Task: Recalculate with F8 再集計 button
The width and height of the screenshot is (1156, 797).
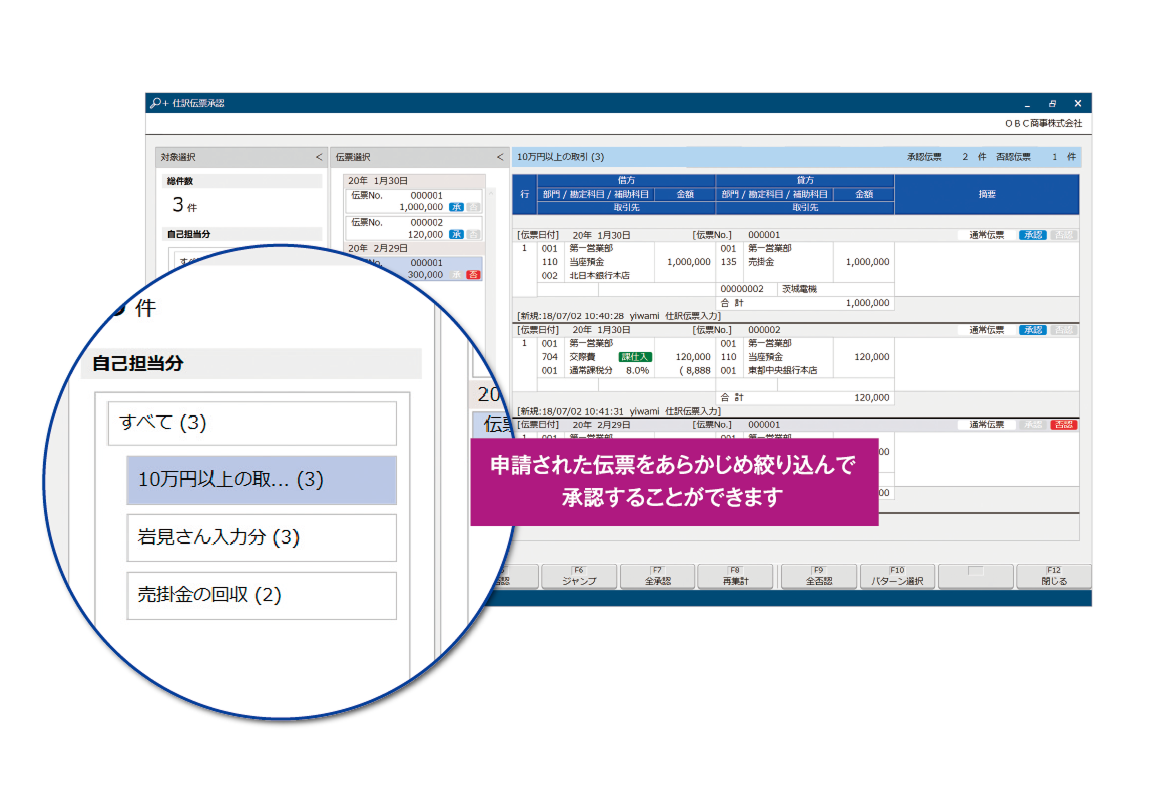Action: pyautogui.click(x=736, y=577)
